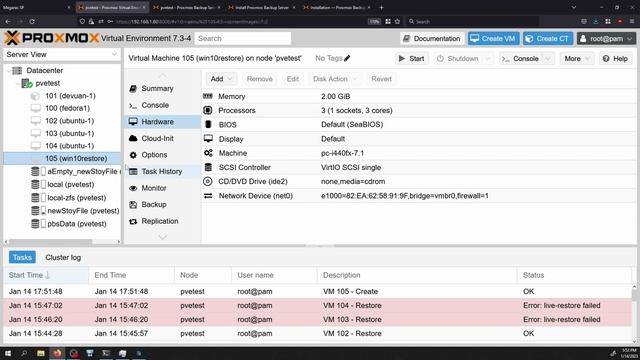Image resolution: width=640 pixels, height=360 pixels.
Task: Select the BIOS hardware row
Action: [419, 125]
